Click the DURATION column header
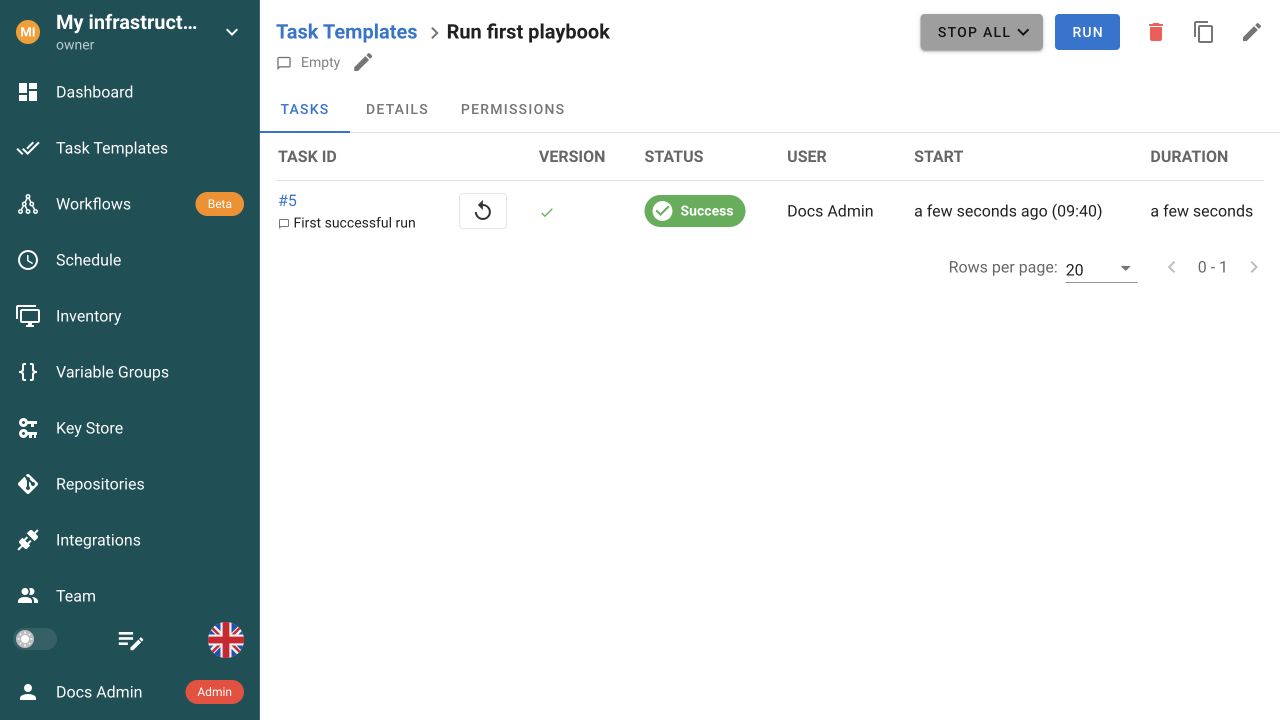The width and height of the screenshot is (1280, 720). (x=1189, y=157)
